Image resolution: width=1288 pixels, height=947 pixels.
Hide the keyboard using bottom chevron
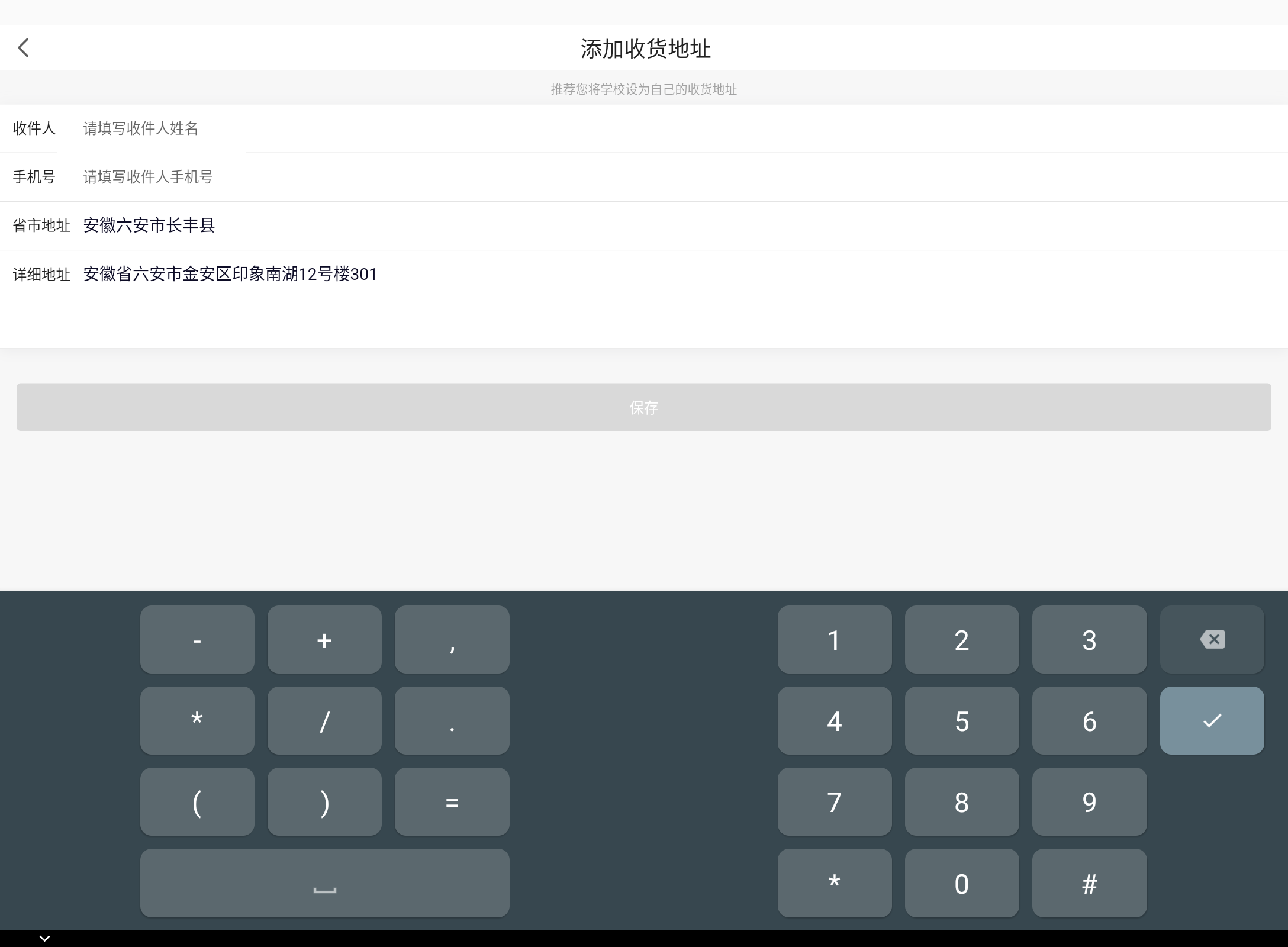tap(44, 938)
